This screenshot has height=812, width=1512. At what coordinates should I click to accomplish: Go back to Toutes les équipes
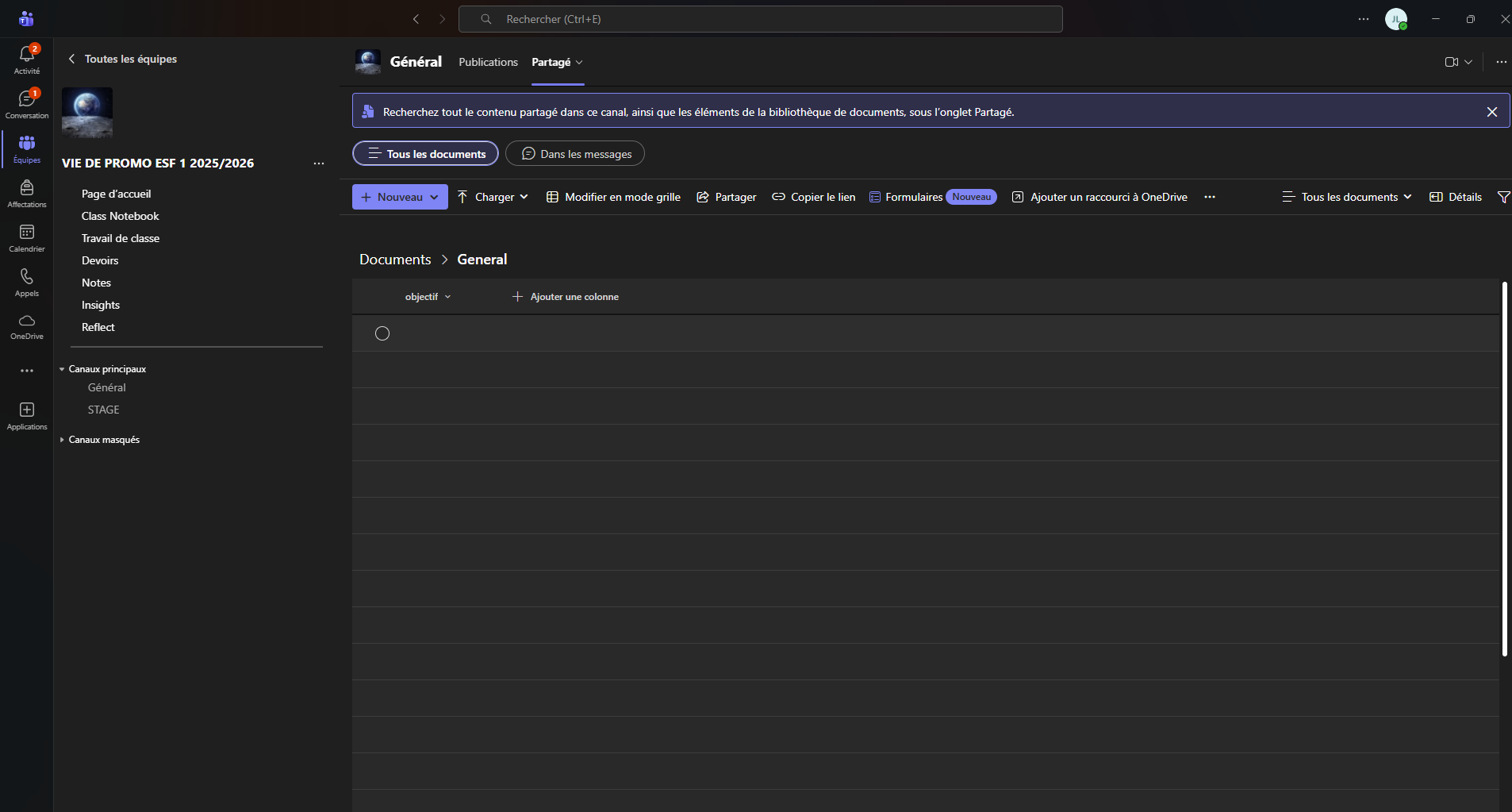click(x=122, y=59)
